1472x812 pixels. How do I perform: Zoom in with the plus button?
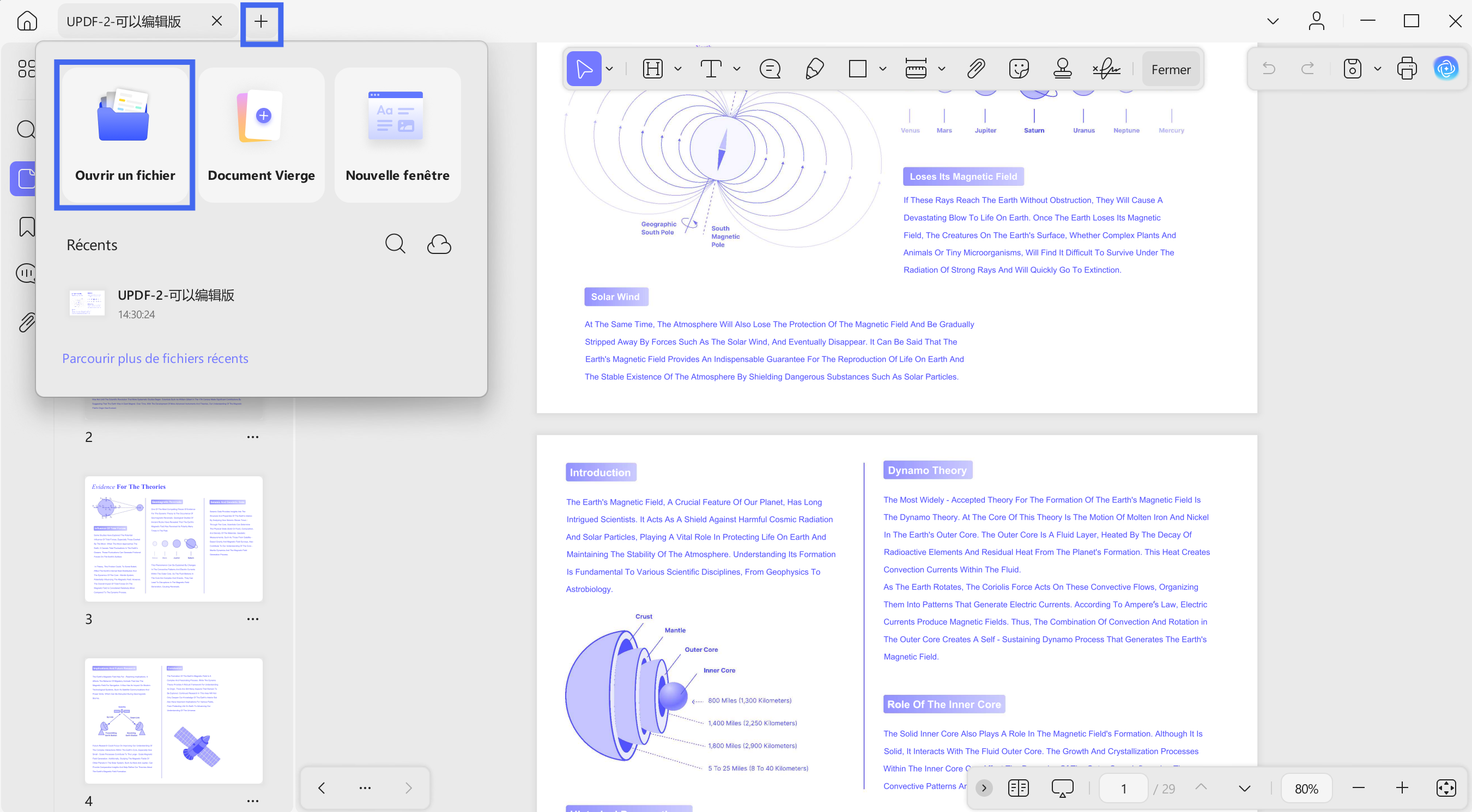point(1402,788)
